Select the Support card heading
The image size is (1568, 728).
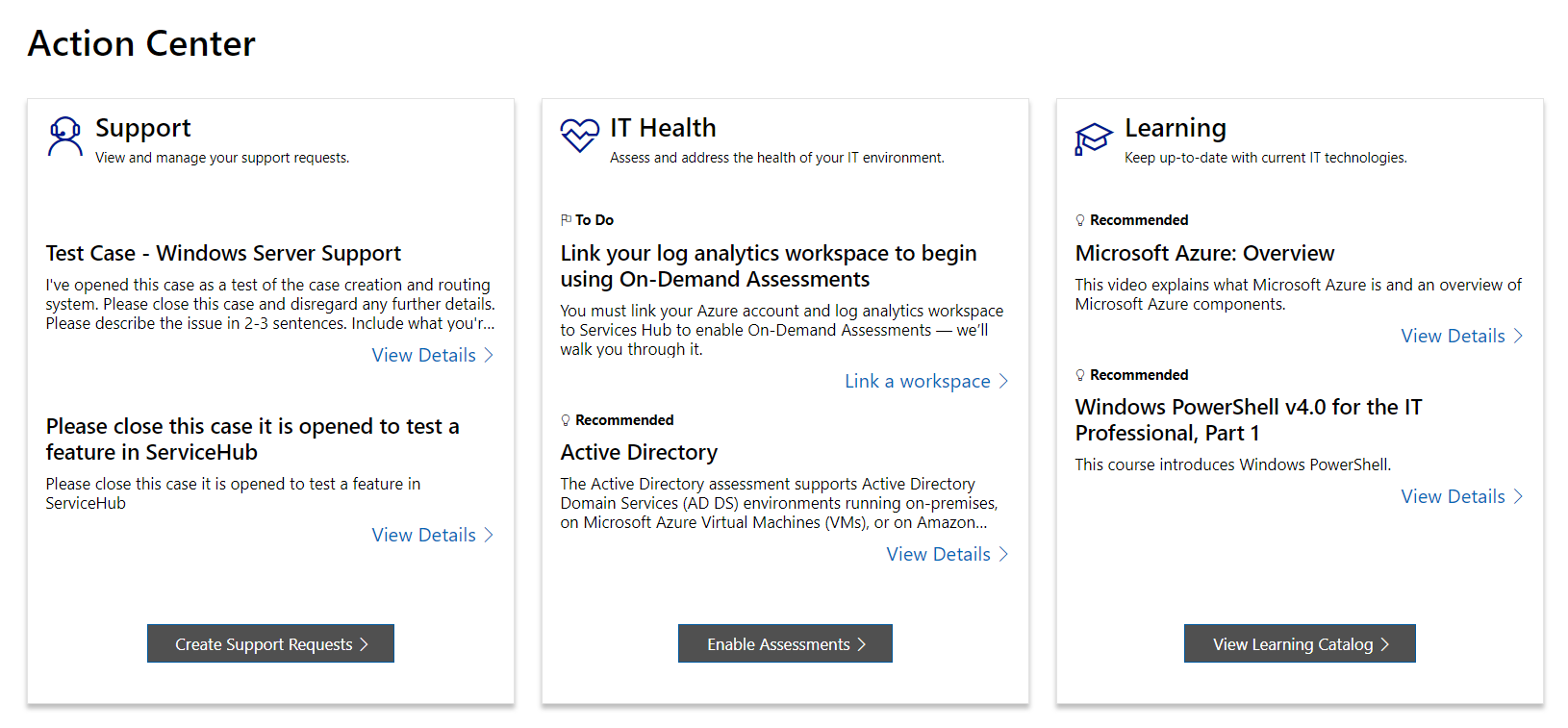point(143,128)
